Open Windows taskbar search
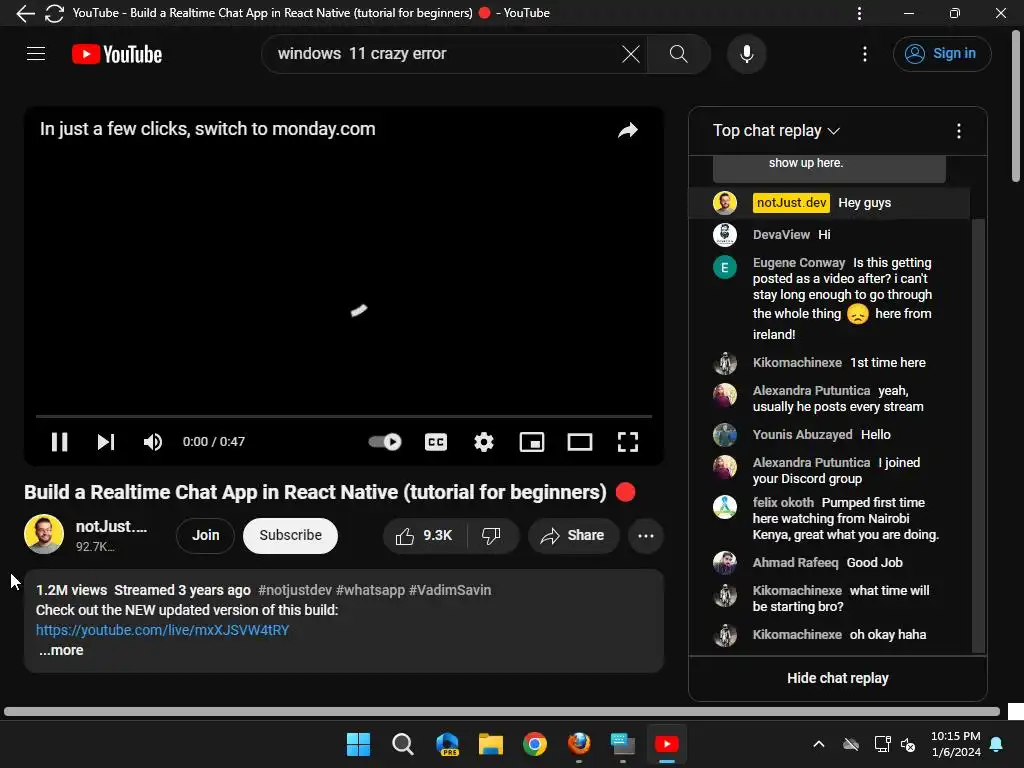The image size is (1024, 768). pyautogui.click(x=402, y=744)
